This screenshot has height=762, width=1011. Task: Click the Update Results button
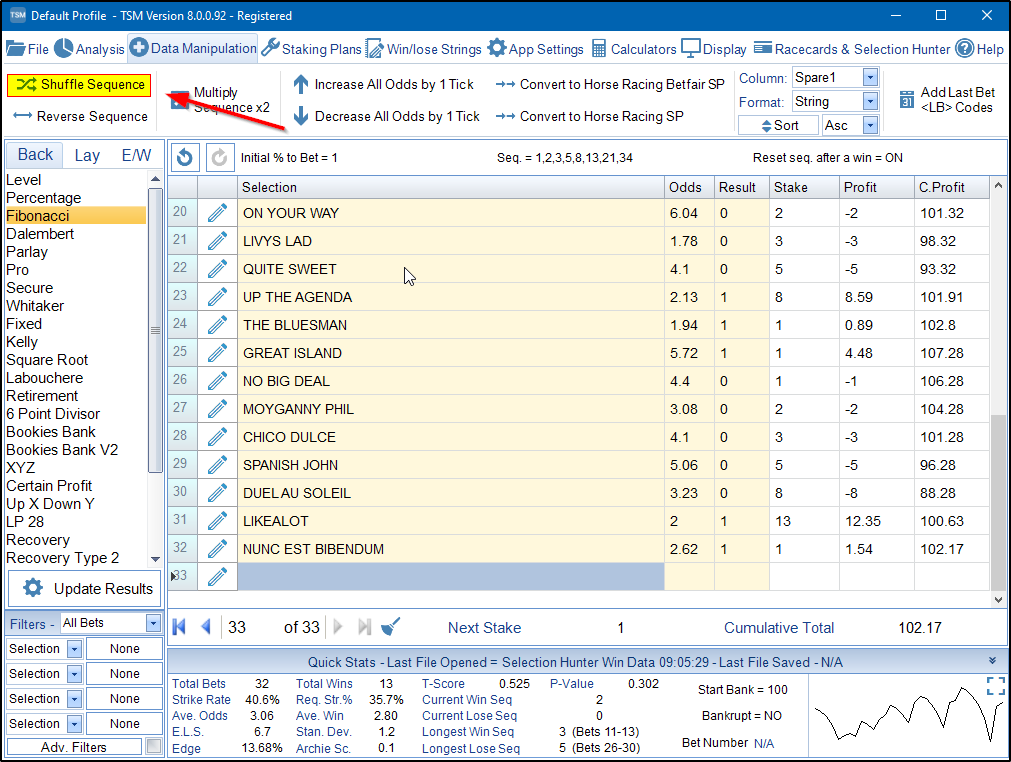(x=85, y=588)
